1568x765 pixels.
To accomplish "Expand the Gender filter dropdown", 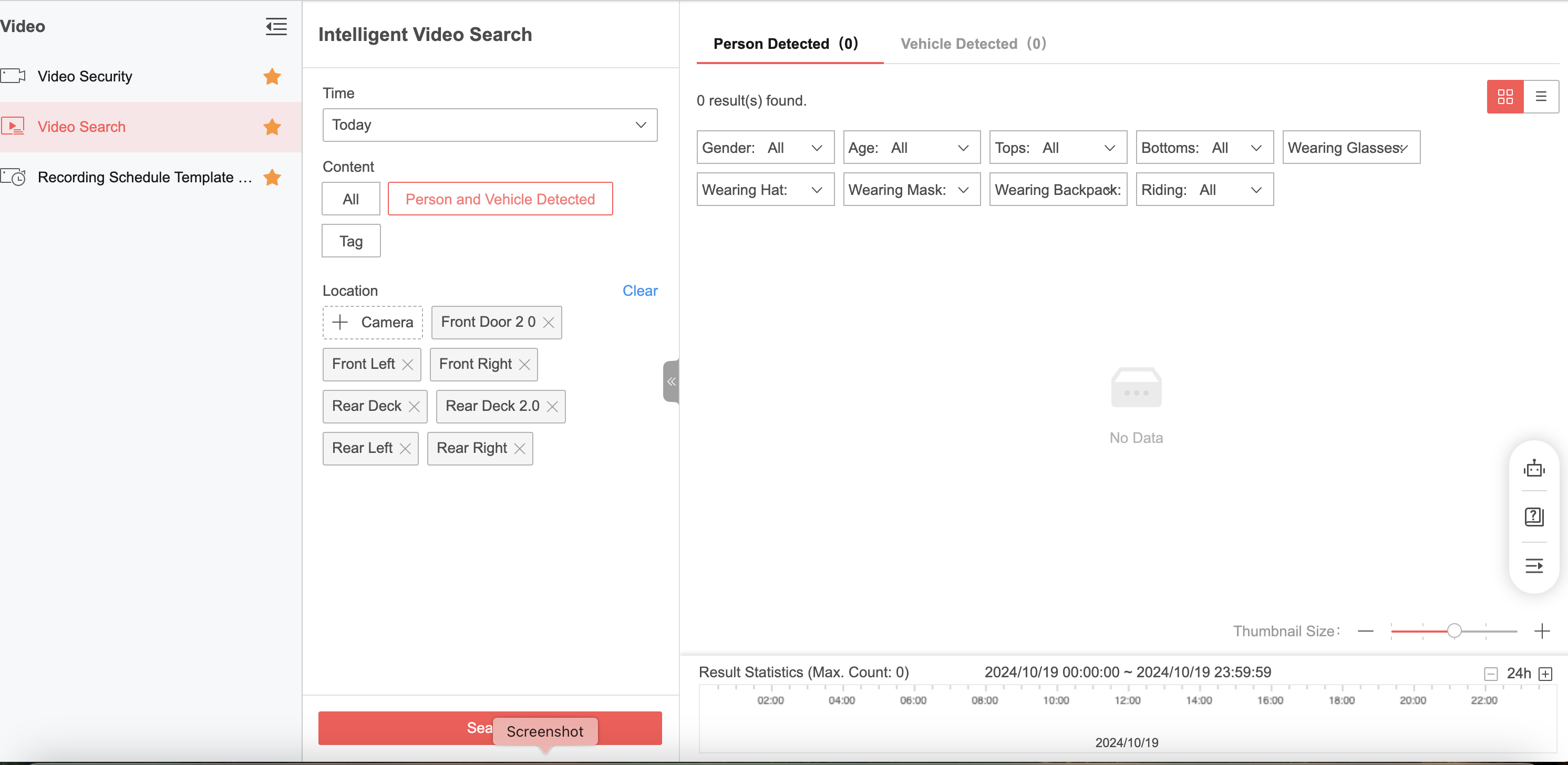I will tap(765, 148).
